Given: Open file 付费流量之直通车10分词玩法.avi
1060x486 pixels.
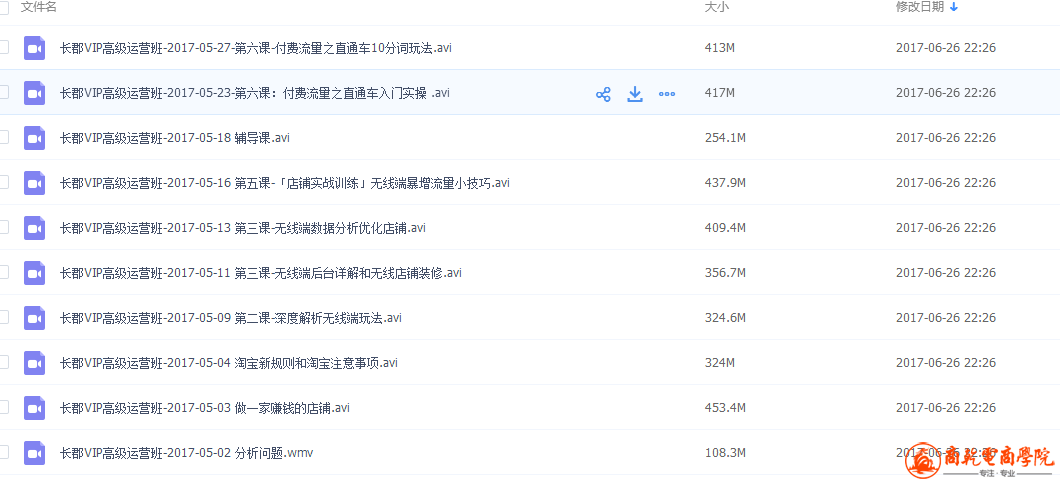Looking at the screenshot, I should tap(256, 48).
